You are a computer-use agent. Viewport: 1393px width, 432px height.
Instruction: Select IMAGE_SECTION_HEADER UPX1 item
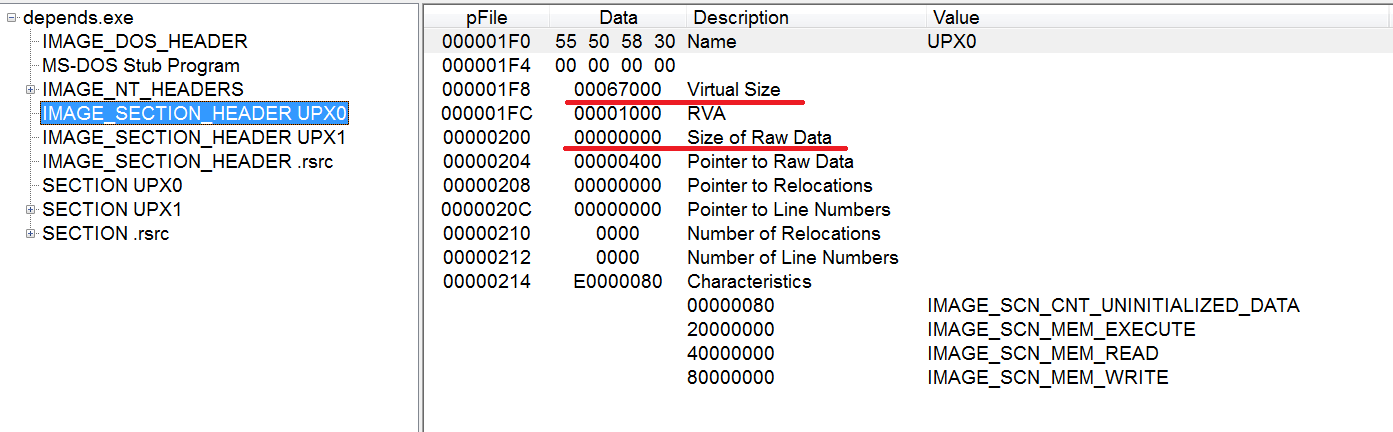click(x=194, y=137)
